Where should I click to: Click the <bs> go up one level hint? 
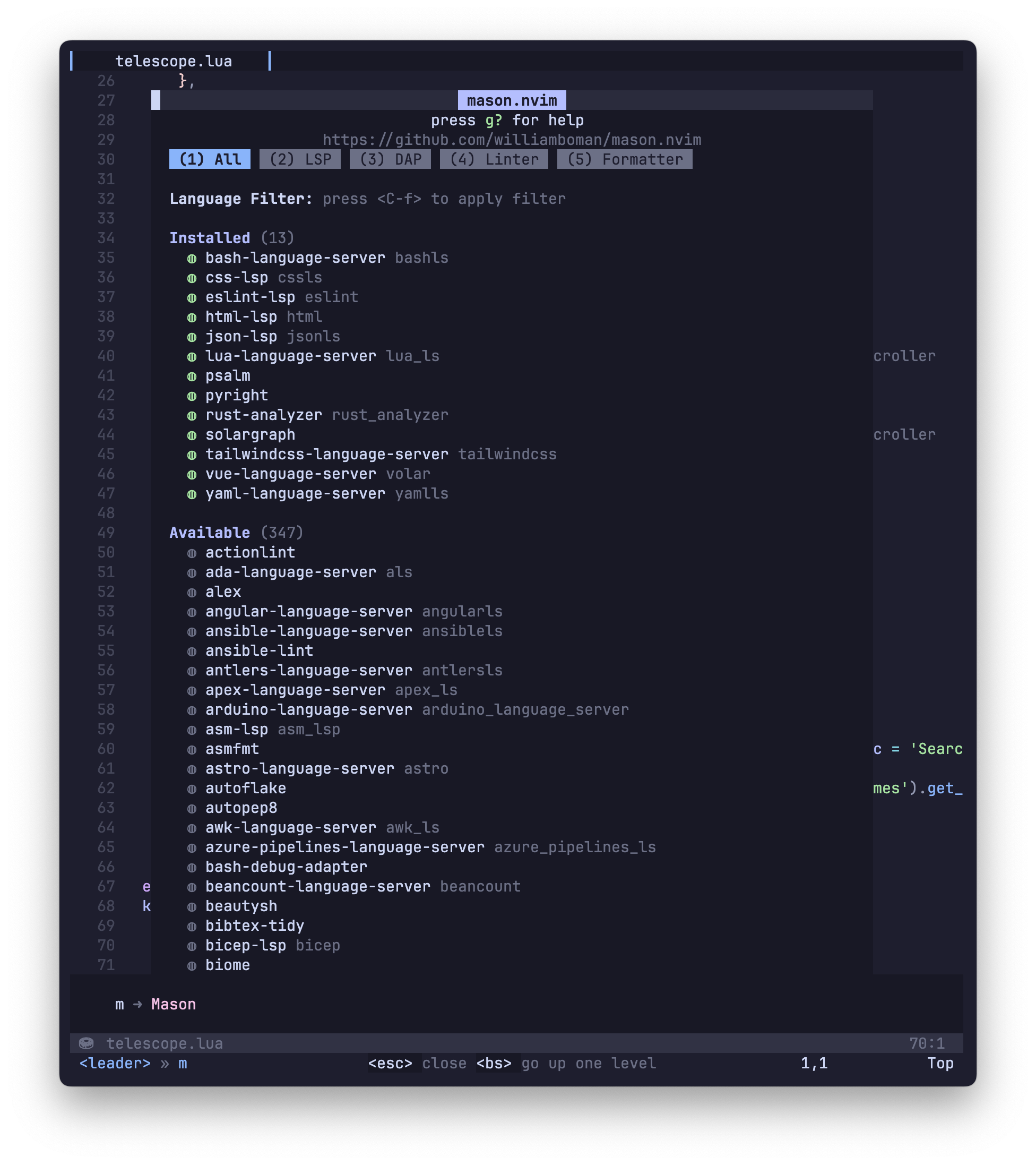click(566, 1063)
